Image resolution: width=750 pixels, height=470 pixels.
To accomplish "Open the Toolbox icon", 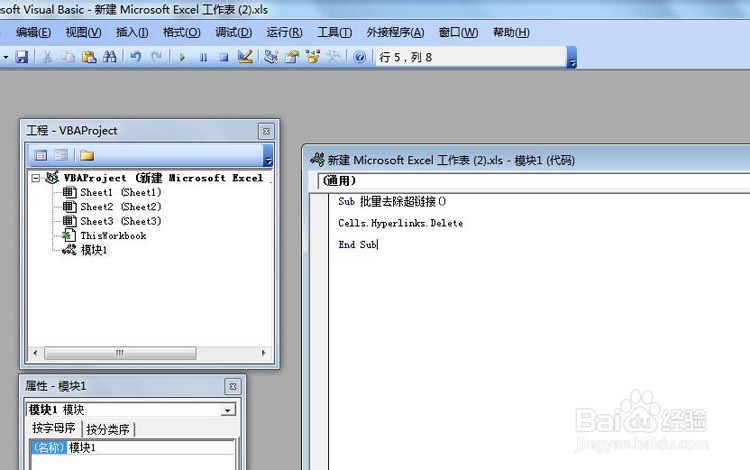I will point(333,57).
